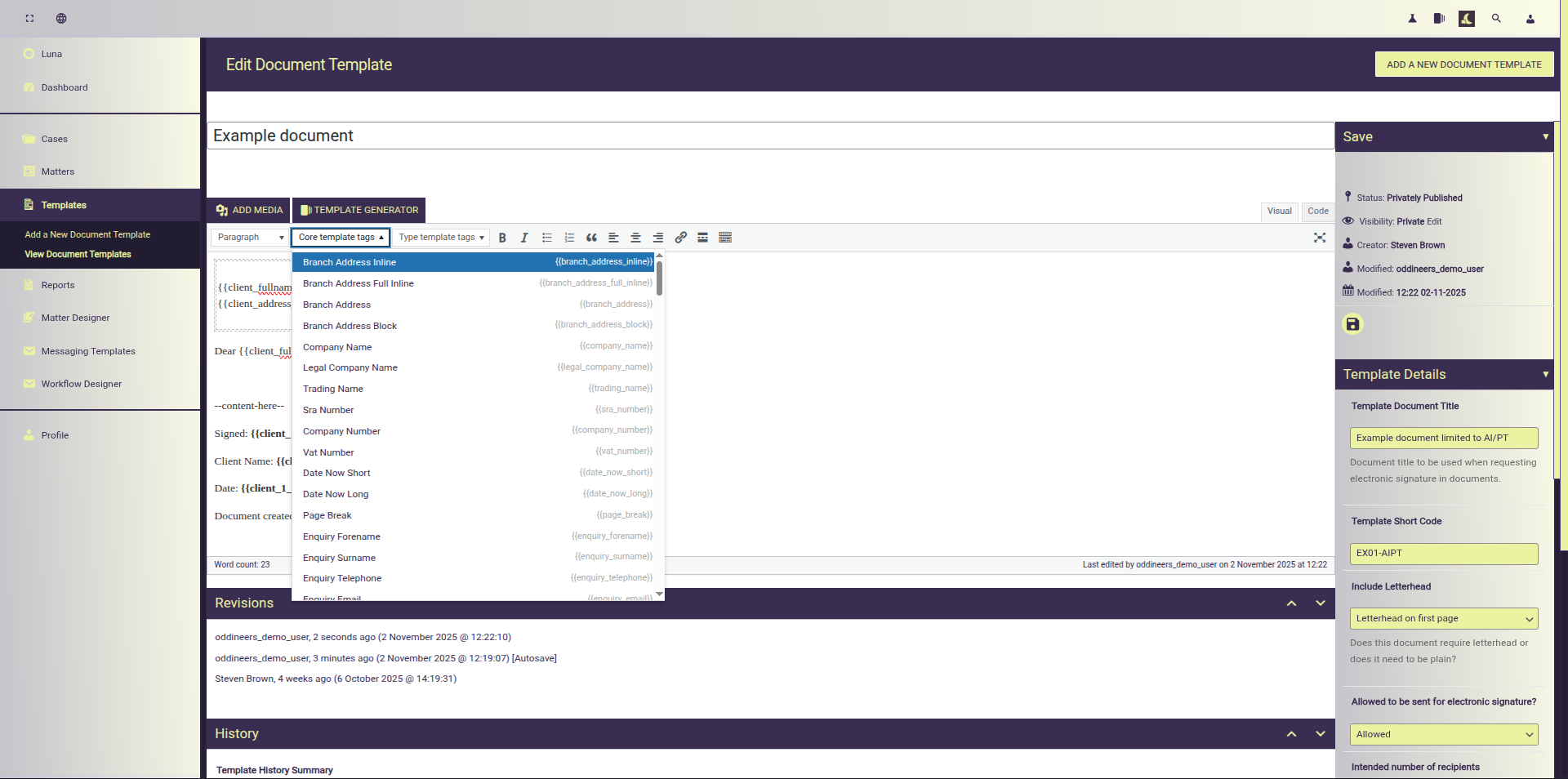The image size is (1568, 779).
Task: Center align the text
Action: pos(635,238)
